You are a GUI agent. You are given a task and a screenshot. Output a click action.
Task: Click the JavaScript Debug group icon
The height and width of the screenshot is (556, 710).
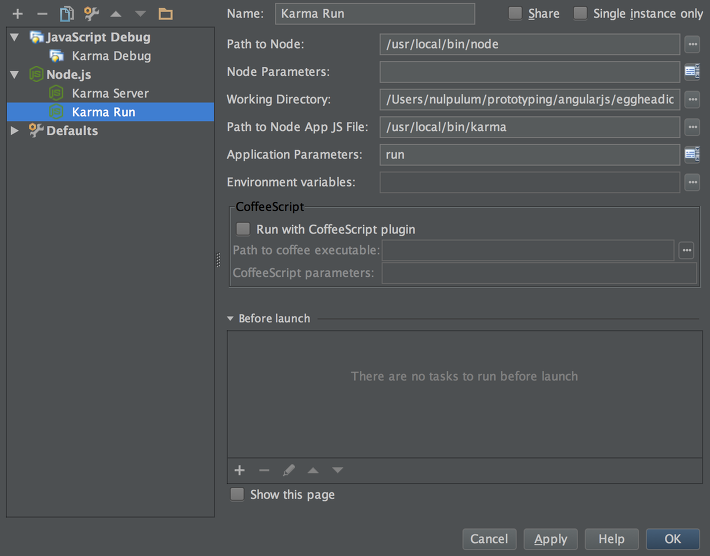[36, 37]
